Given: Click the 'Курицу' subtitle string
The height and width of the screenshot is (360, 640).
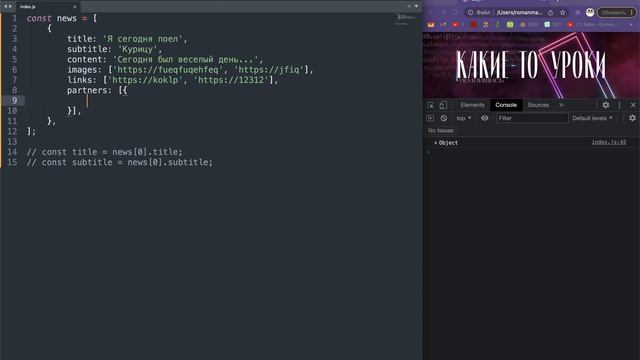Looking at the screenshot, I should point(138,49).
